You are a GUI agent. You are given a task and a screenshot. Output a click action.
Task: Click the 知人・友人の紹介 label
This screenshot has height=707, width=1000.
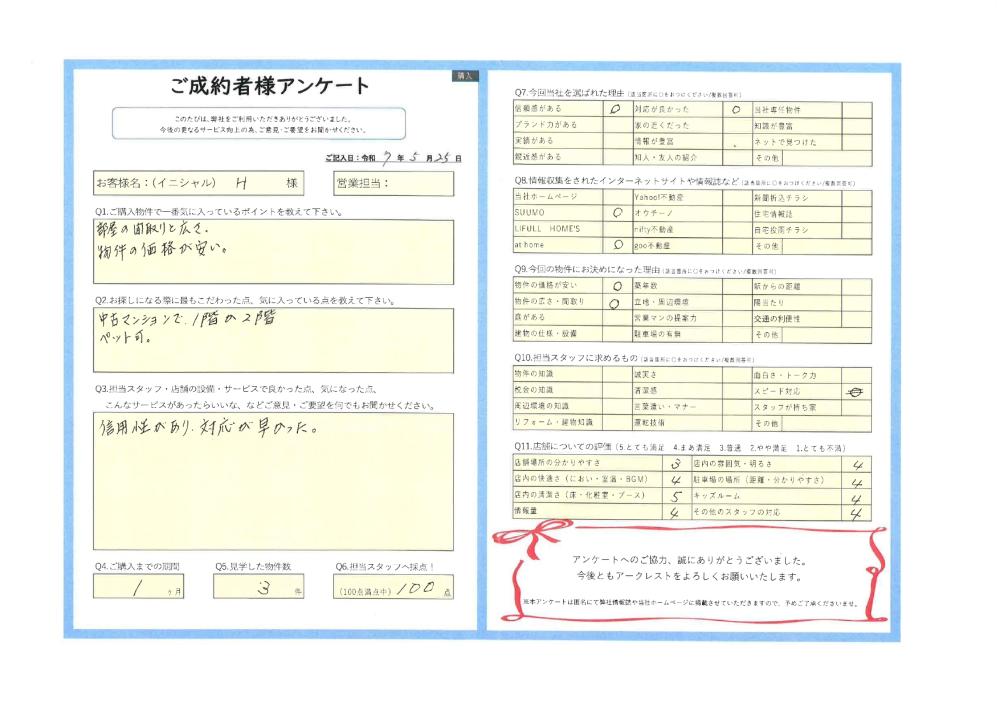(665, 157)
